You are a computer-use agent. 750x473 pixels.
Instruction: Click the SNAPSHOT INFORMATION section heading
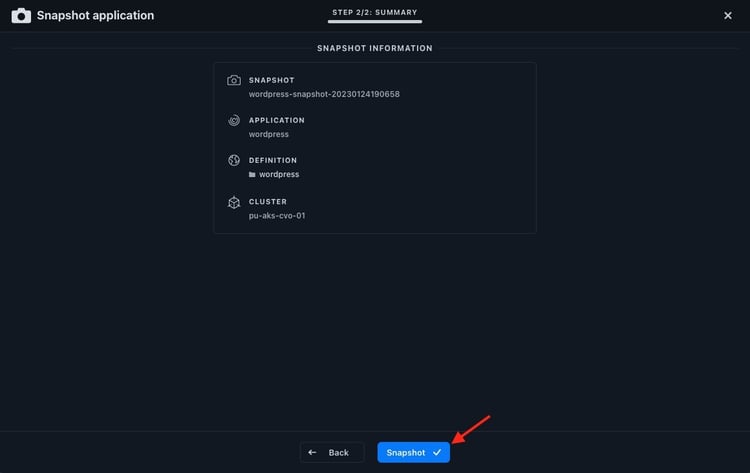375,48
